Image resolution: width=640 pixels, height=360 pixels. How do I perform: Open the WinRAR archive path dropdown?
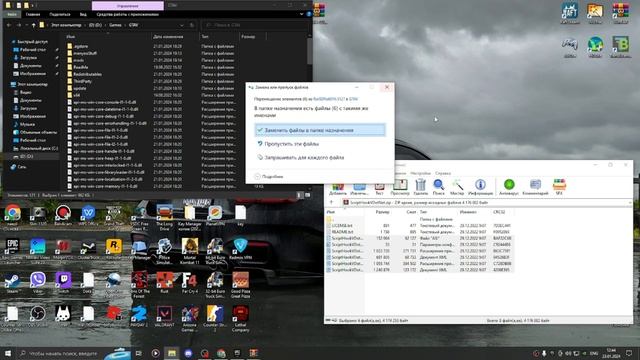pos(630,202)
